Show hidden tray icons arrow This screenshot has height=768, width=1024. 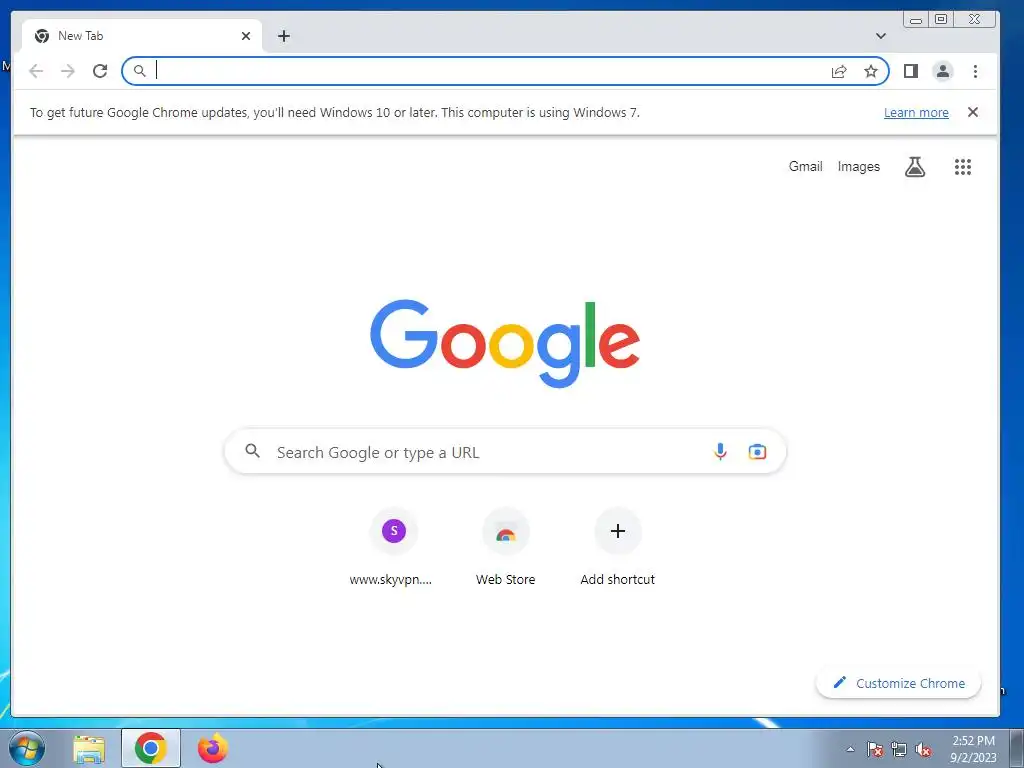[x=850, y=749]
